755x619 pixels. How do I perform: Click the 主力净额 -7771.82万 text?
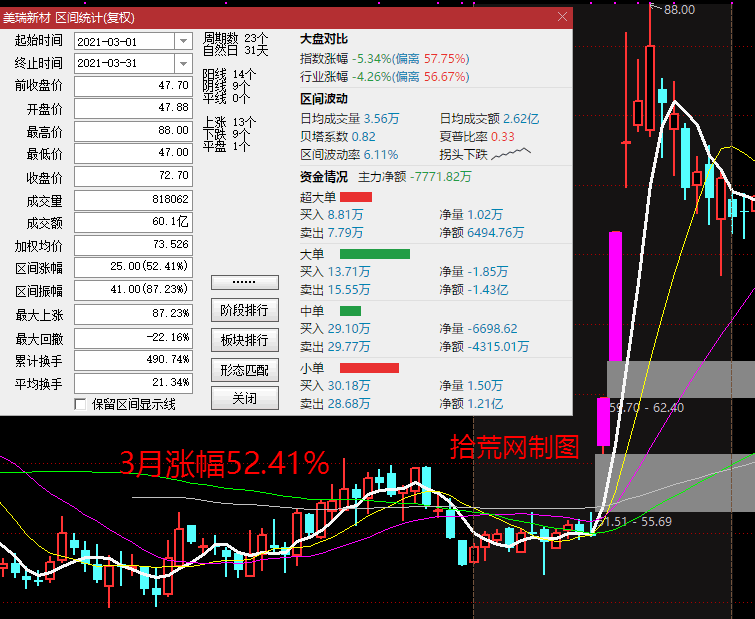[415, 177]
